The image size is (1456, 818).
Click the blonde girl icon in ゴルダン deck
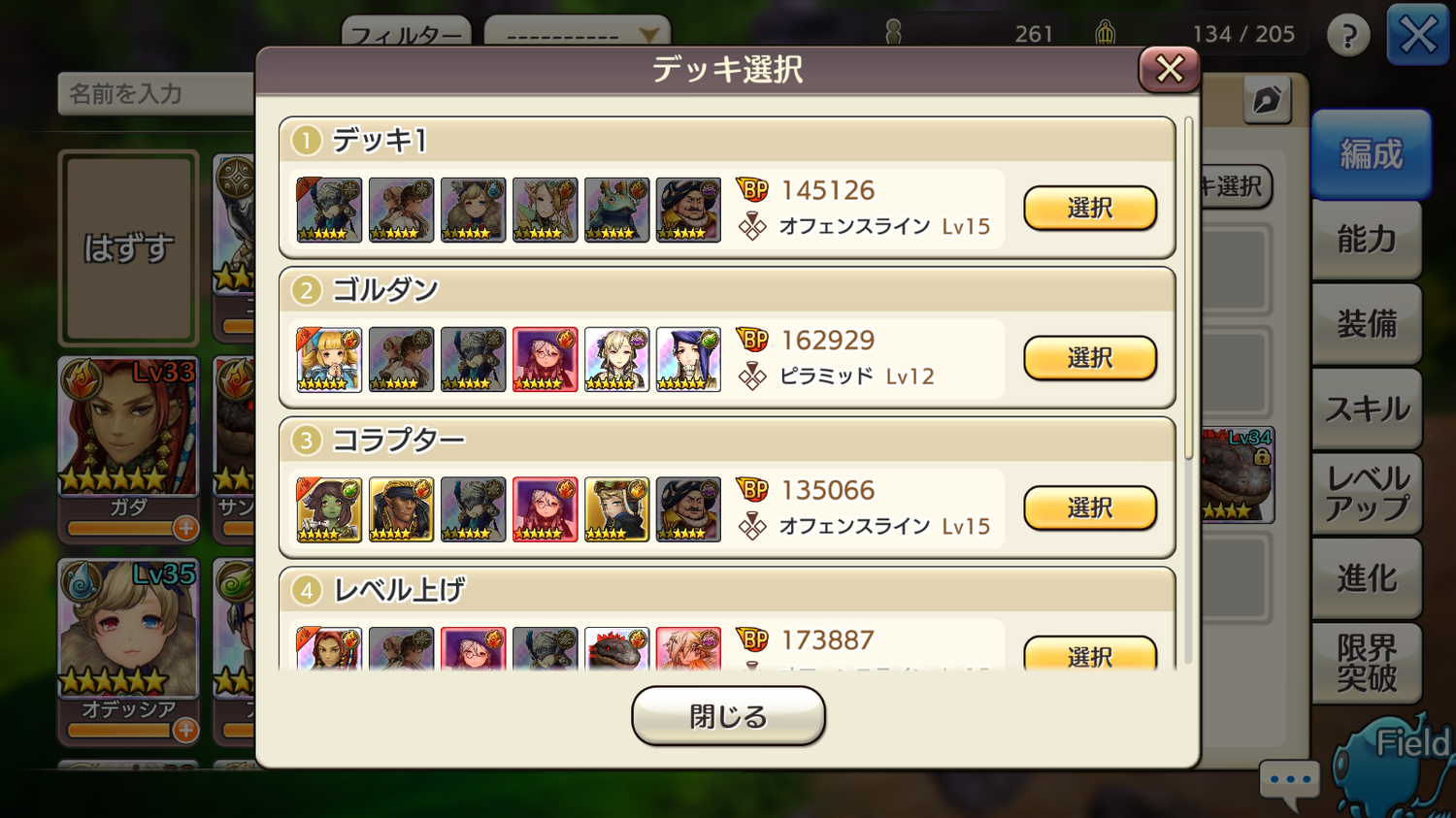coord(329,359)
